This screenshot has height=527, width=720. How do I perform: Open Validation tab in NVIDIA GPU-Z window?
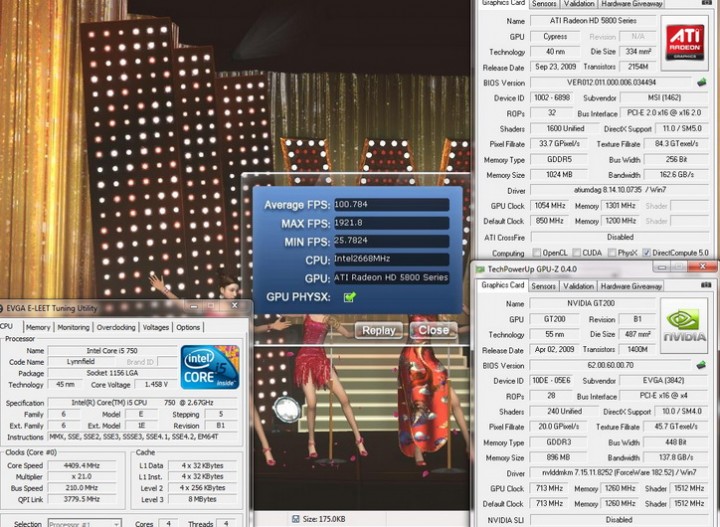(579, 286)
